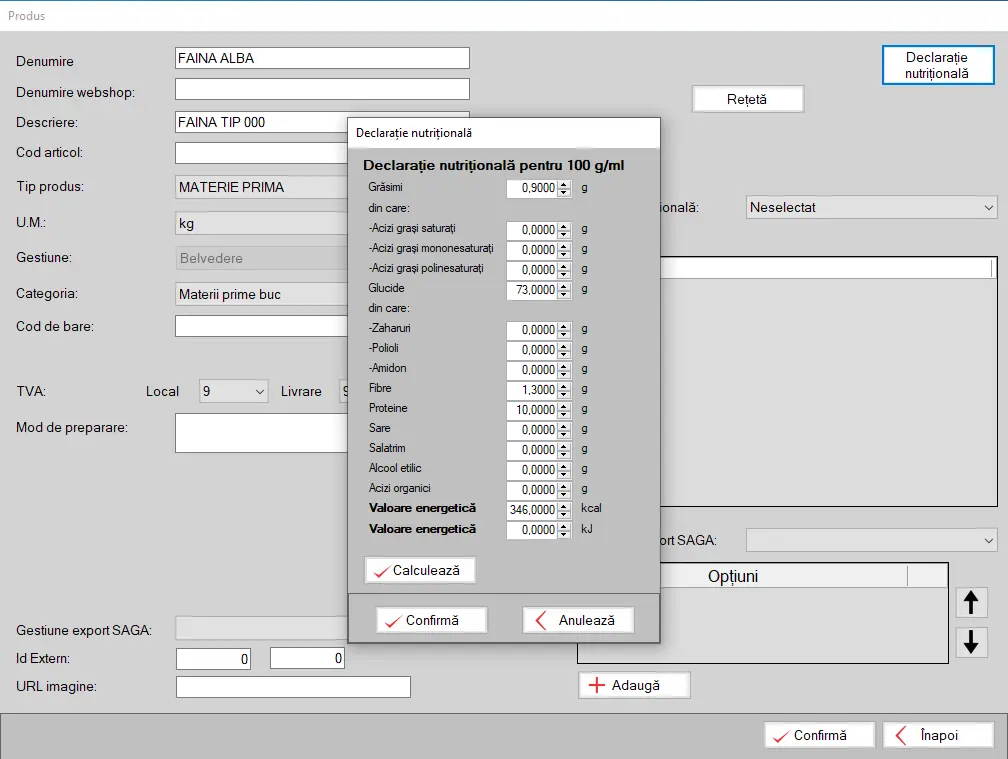
Task: Open the TVA Local dropdown showing 9
Action: coord(233,391)
